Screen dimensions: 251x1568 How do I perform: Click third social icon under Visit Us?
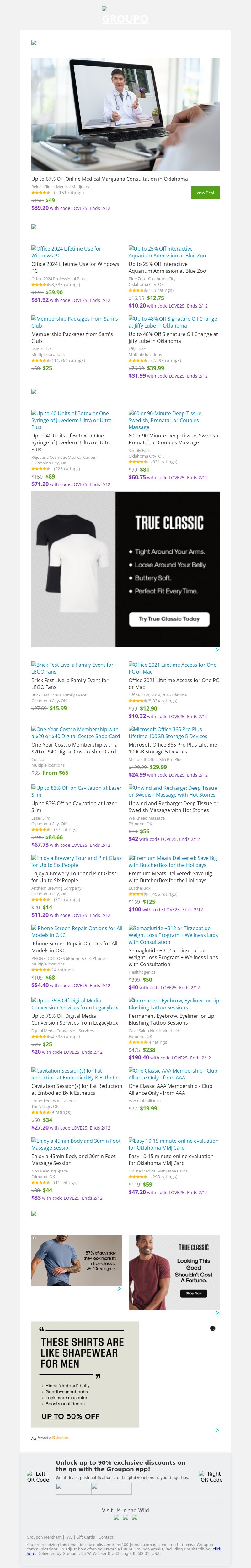(x=134, y=1518)
